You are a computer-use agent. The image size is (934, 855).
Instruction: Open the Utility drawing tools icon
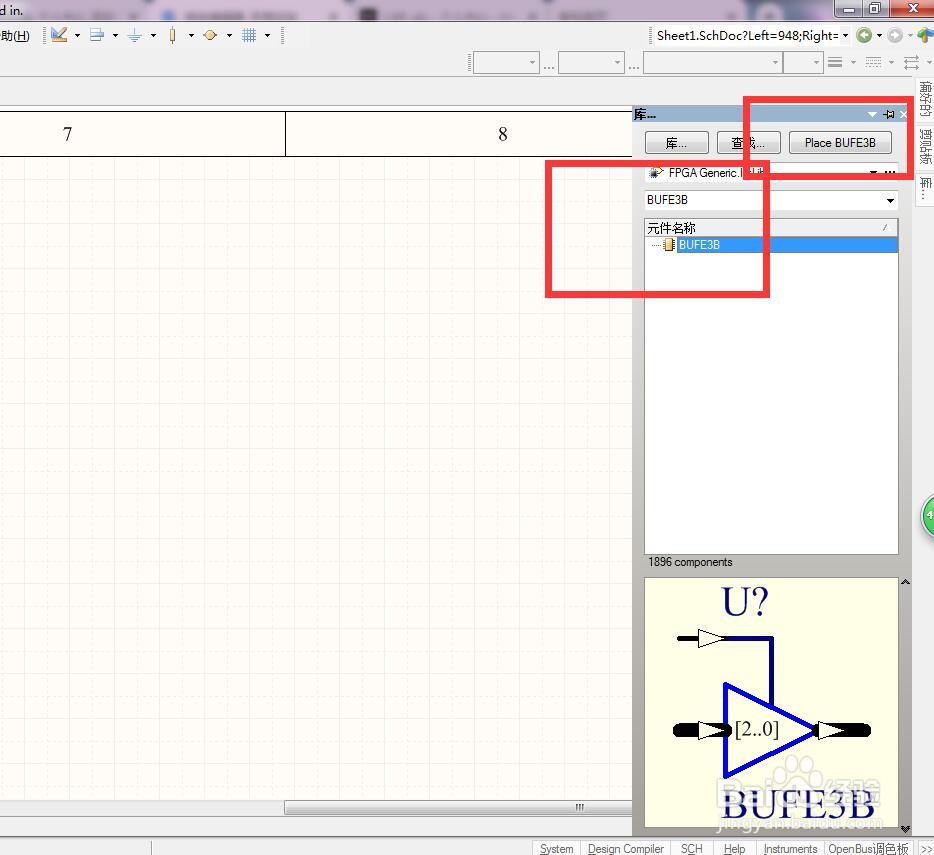[x=59, y=35]
